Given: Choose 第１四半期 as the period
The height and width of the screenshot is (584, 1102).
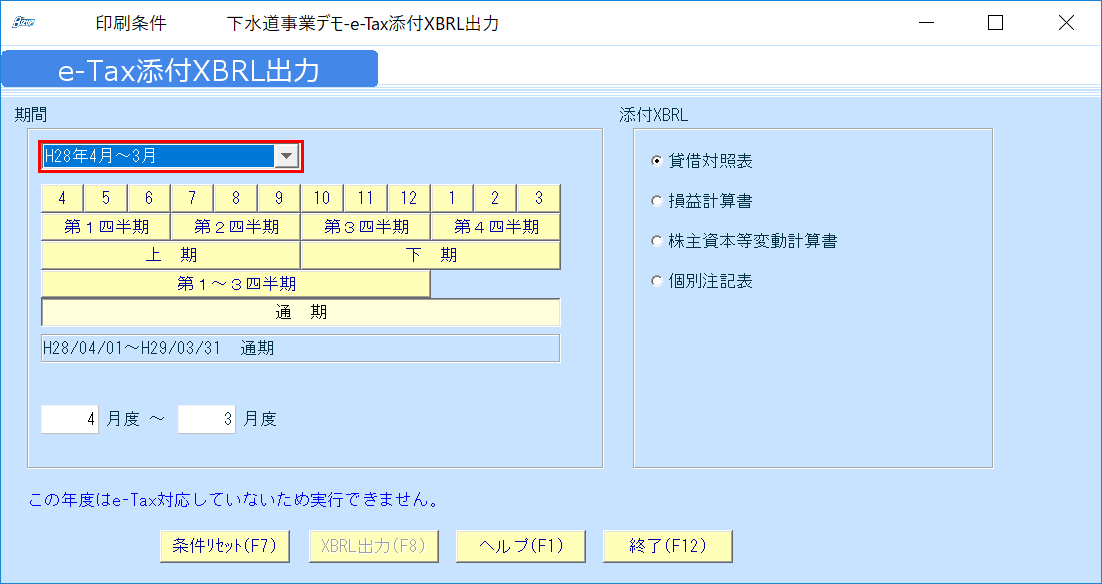Looking at the screenshot, I should tap(105, 226).
